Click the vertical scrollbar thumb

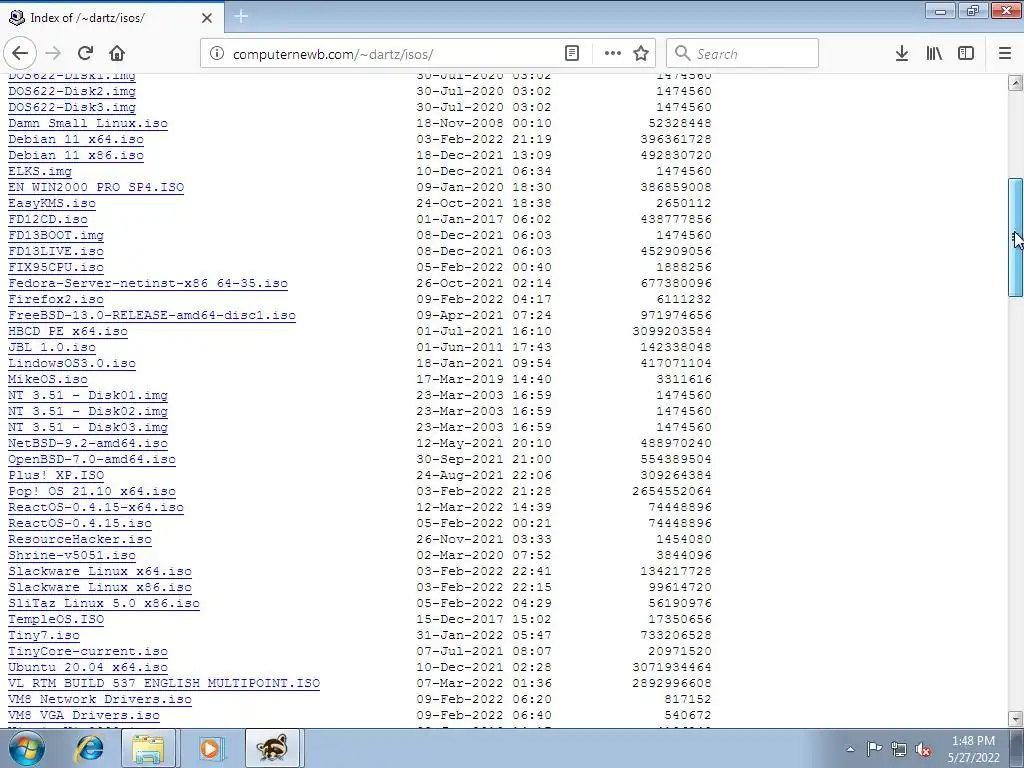(x=1016, y=238)
